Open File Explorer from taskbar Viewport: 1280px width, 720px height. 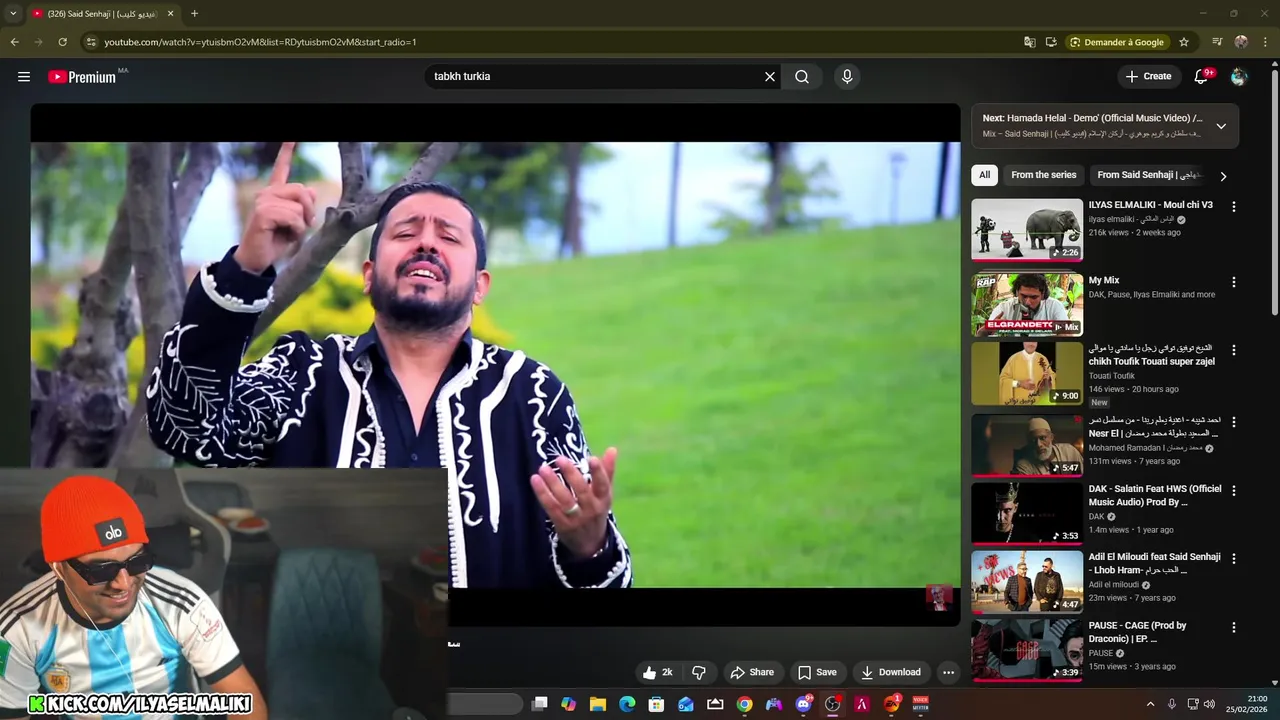(598, 704)
